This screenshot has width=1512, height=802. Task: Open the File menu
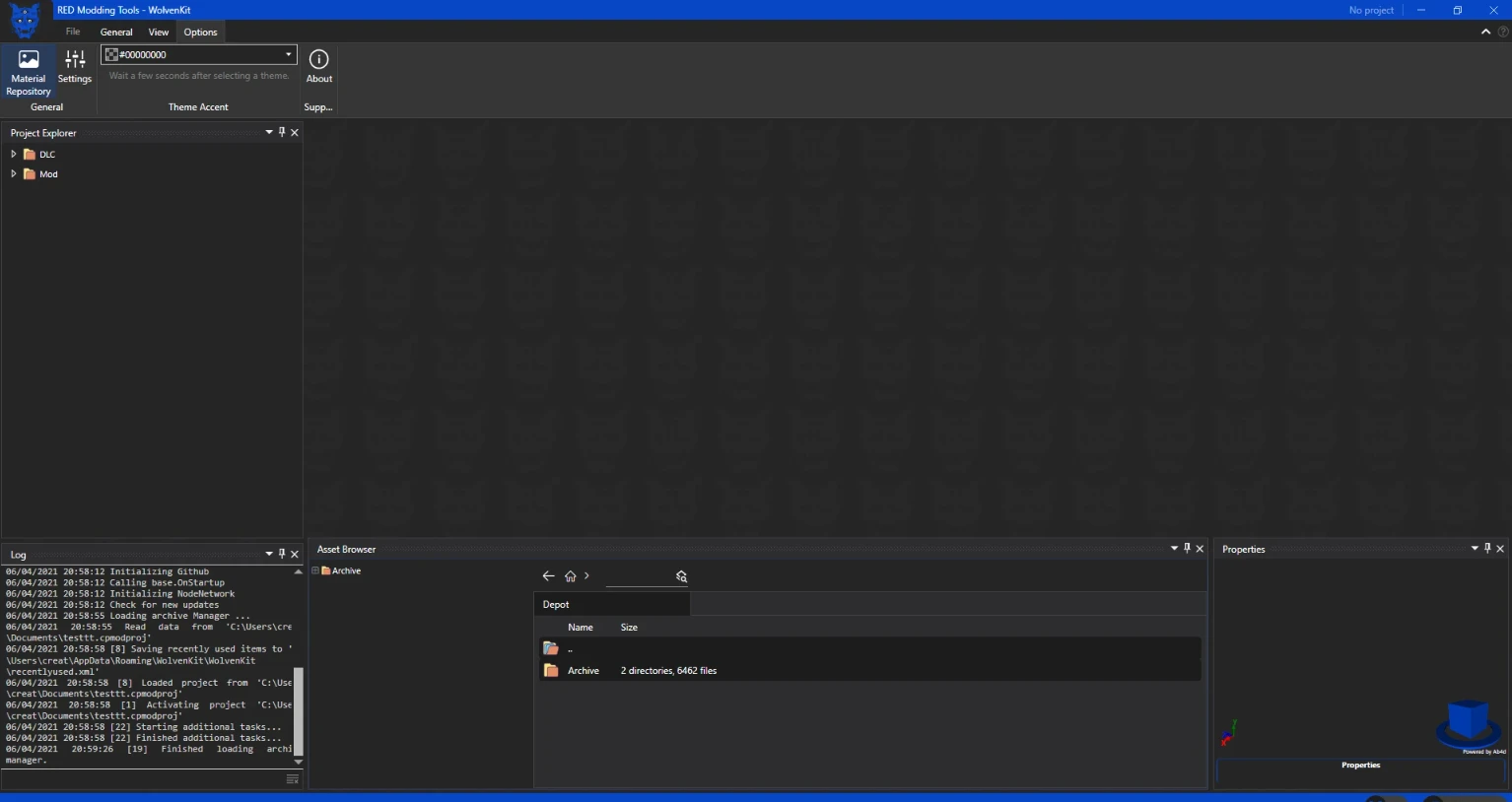tap(73, 32)
